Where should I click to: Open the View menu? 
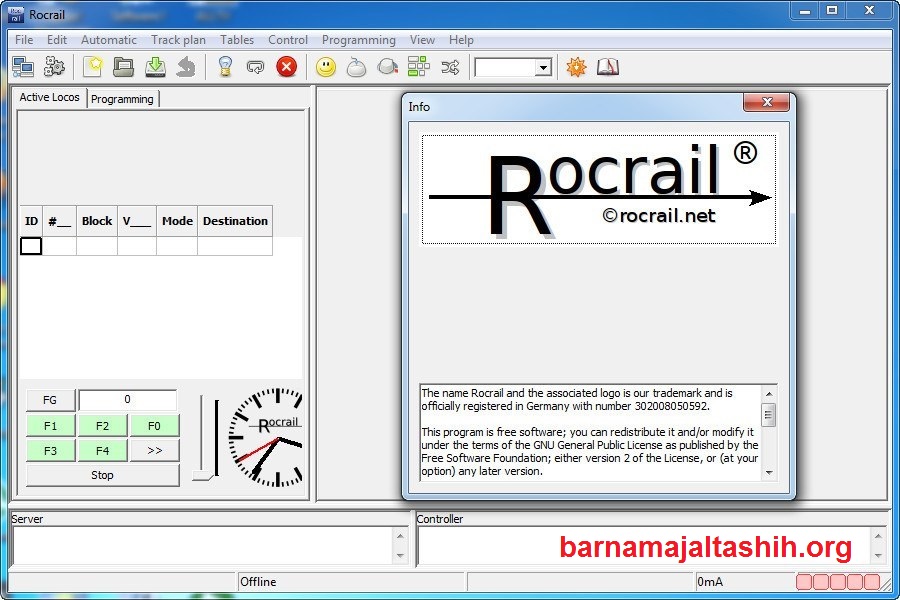[x=422, y=40]
